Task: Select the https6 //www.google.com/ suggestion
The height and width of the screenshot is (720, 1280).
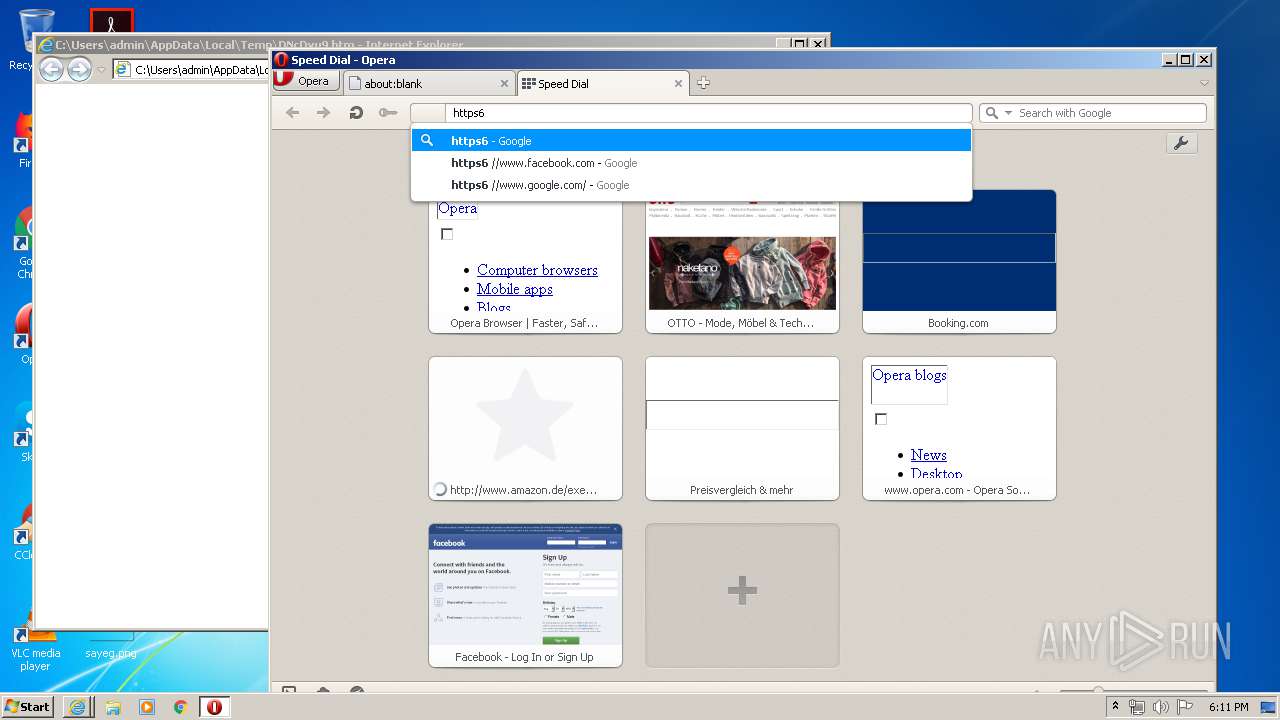Action: (x=691, y=185)
